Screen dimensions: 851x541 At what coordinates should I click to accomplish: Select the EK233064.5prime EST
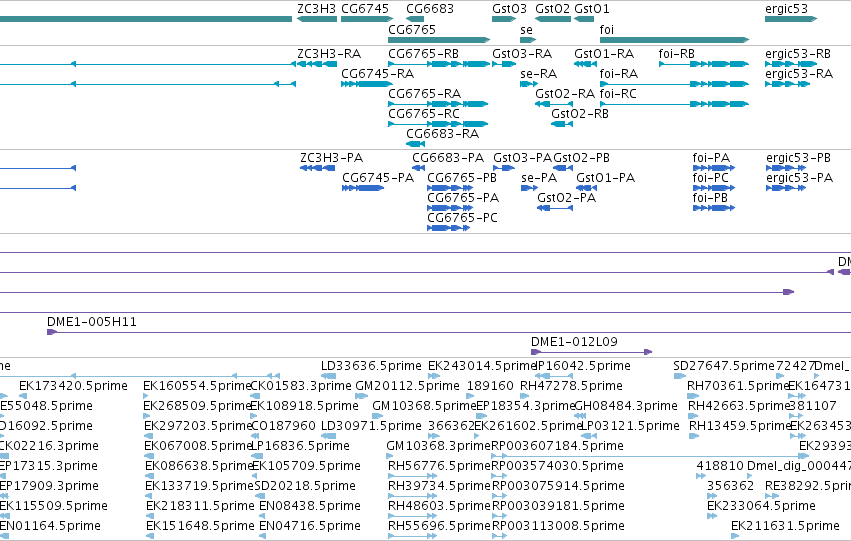[712, 516]
